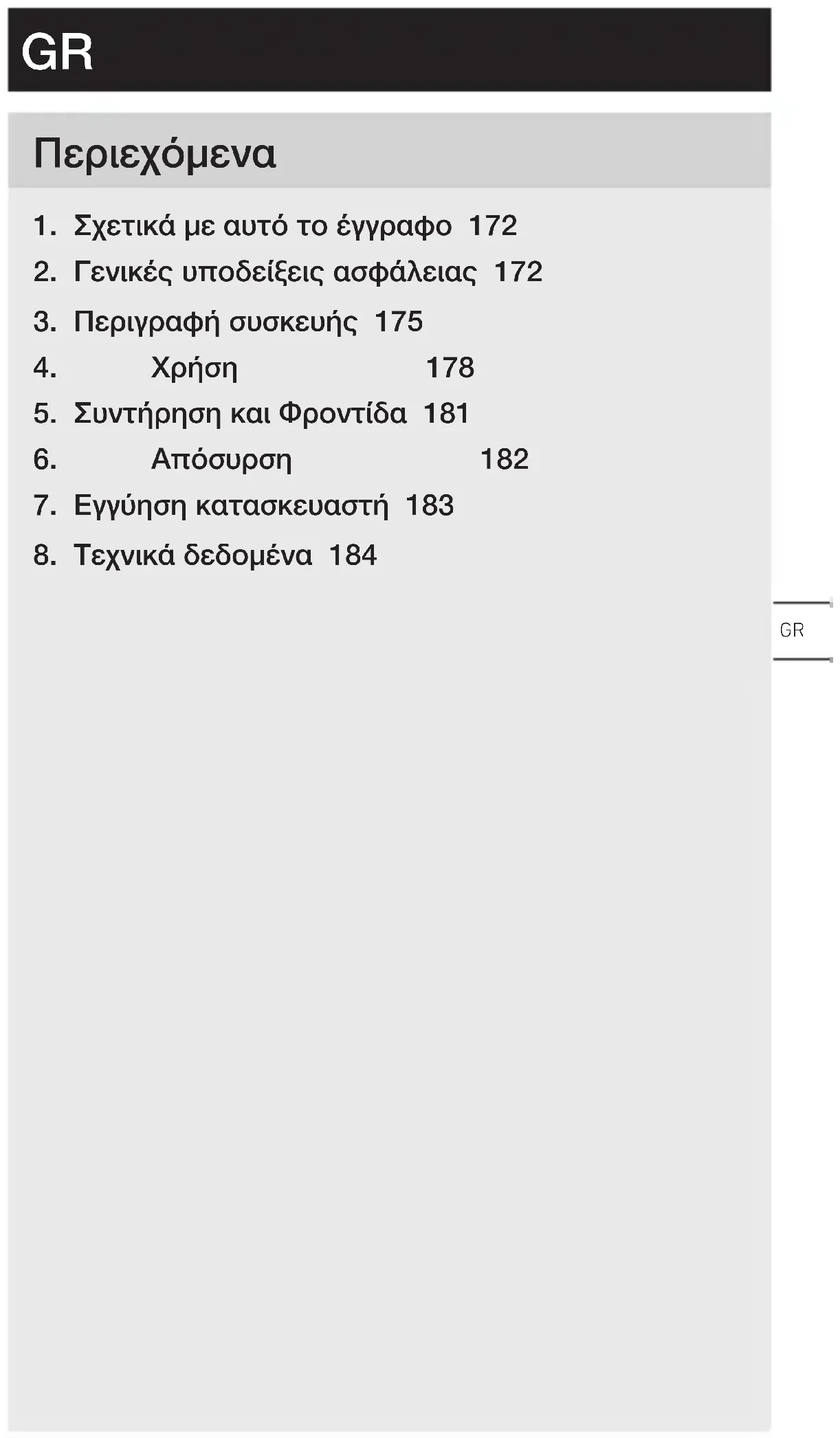
Task: Open the 'Σχετικά με αυτό το έγγραφο' entry
Action: point(263,226)
